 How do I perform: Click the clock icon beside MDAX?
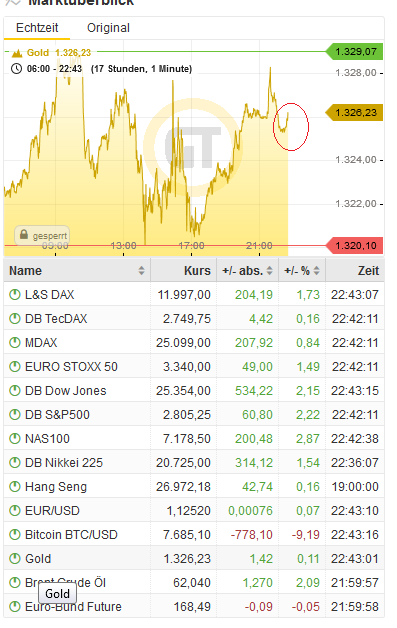coord(15,343)
